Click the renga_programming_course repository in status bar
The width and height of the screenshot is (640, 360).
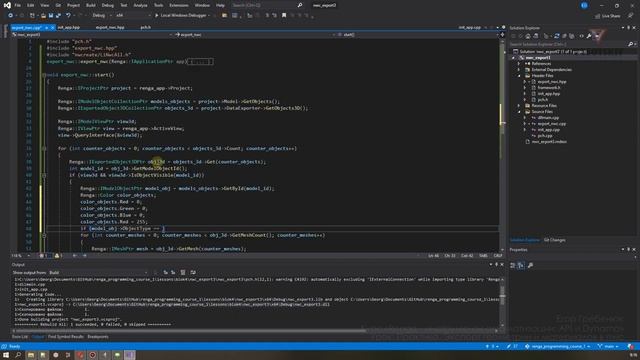tap(557, 347)
